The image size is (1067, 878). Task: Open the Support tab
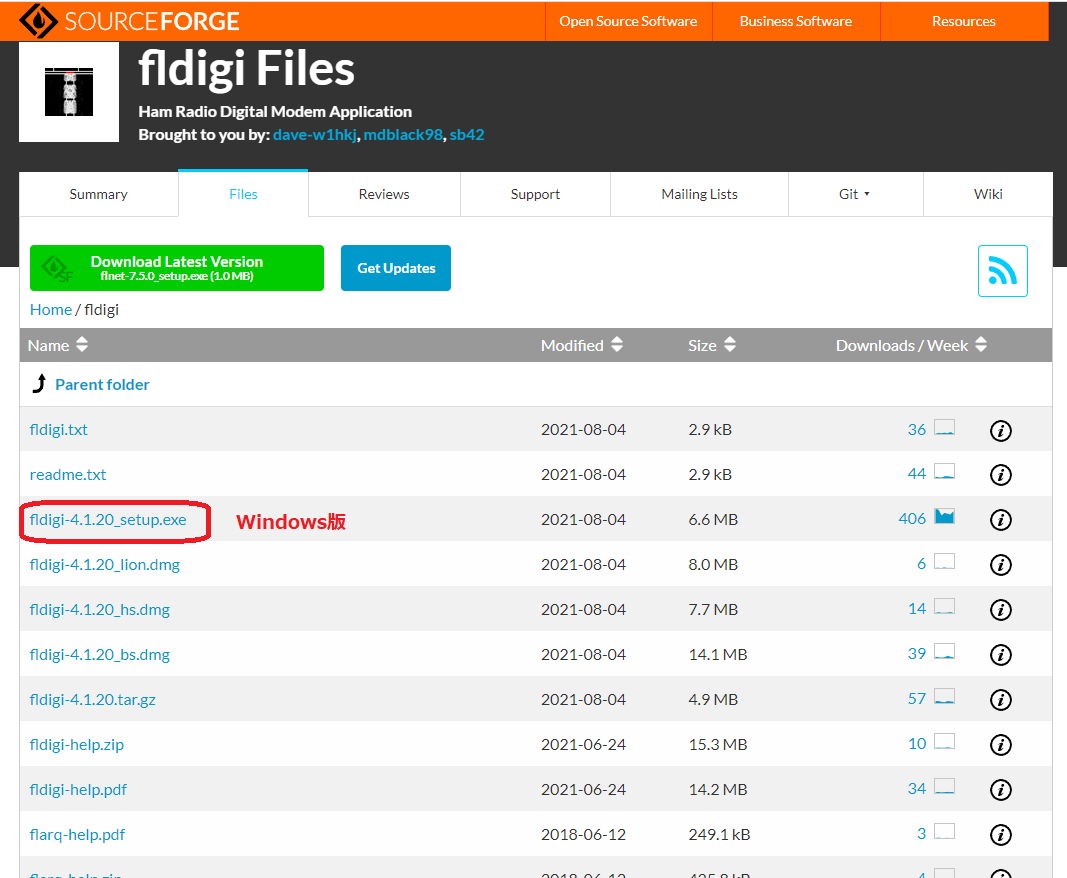click(x=536, y=194)
